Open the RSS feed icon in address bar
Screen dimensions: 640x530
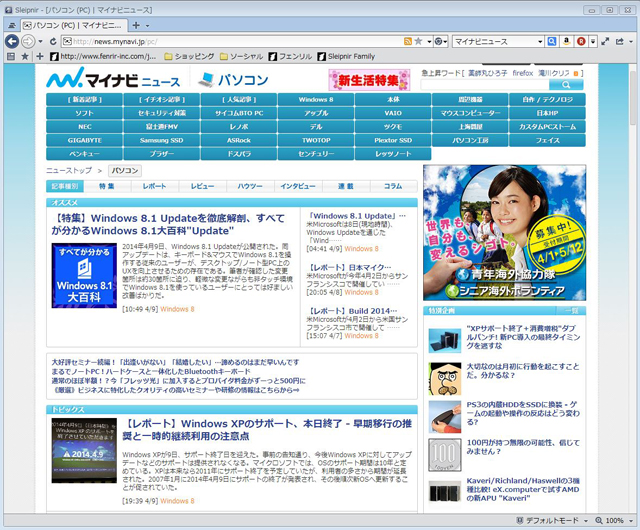point(407,41)
